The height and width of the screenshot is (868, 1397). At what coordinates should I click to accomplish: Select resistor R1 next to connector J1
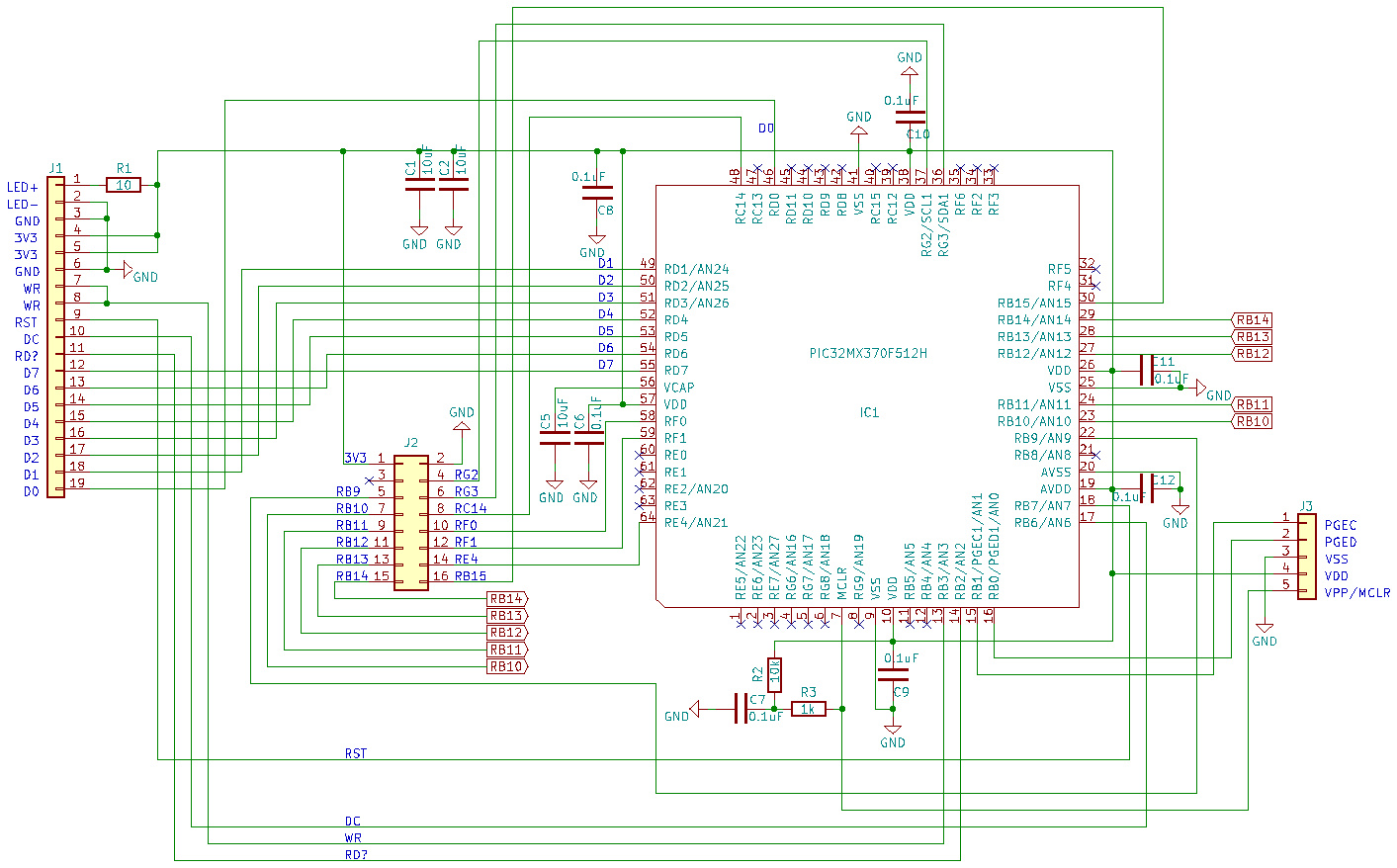(x=124, y=185)
